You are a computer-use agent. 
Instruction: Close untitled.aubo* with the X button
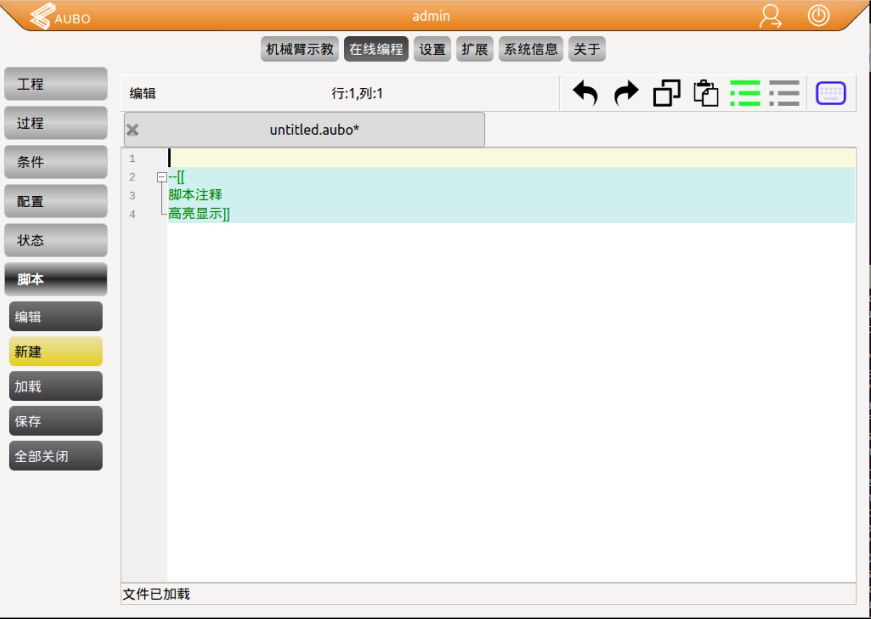(x=132, y=129)
